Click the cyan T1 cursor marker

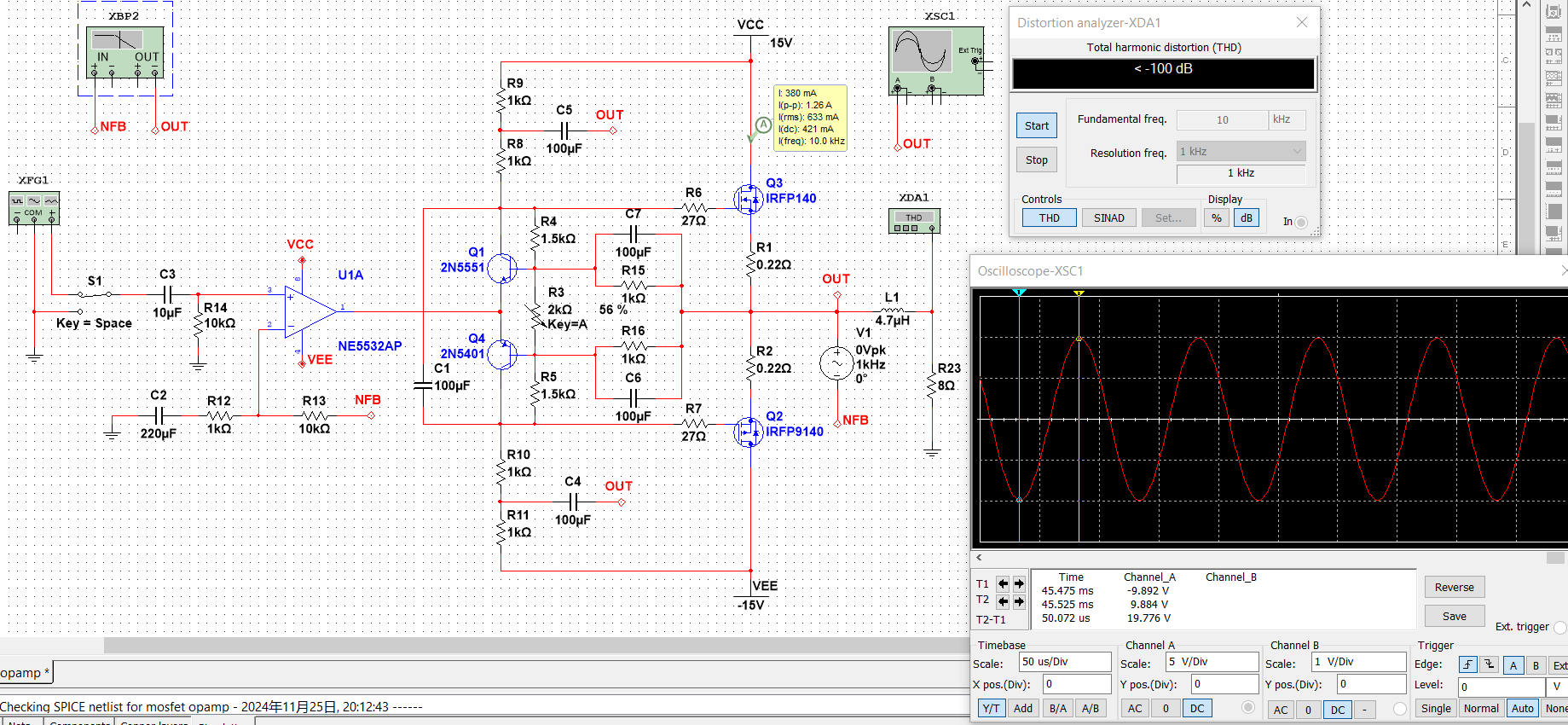coord(1019,293)
